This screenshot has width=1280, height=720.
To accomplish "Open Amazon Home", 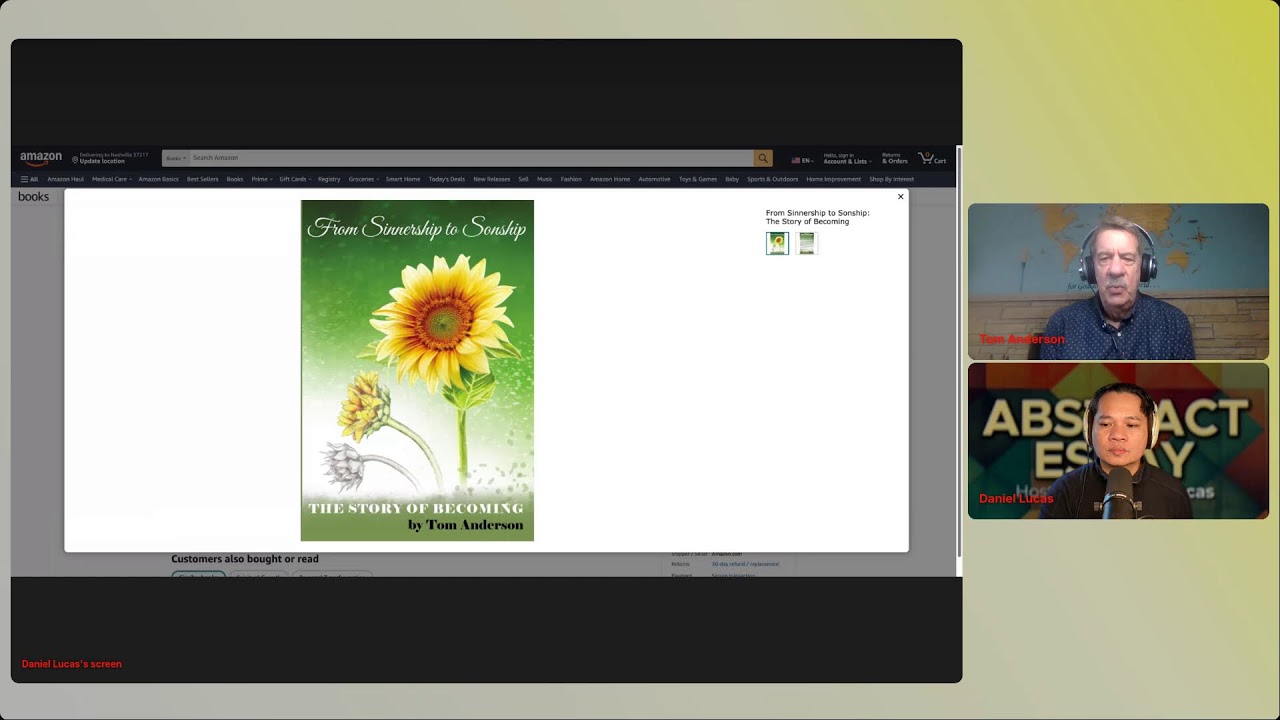I will click(x=610, y=179).
